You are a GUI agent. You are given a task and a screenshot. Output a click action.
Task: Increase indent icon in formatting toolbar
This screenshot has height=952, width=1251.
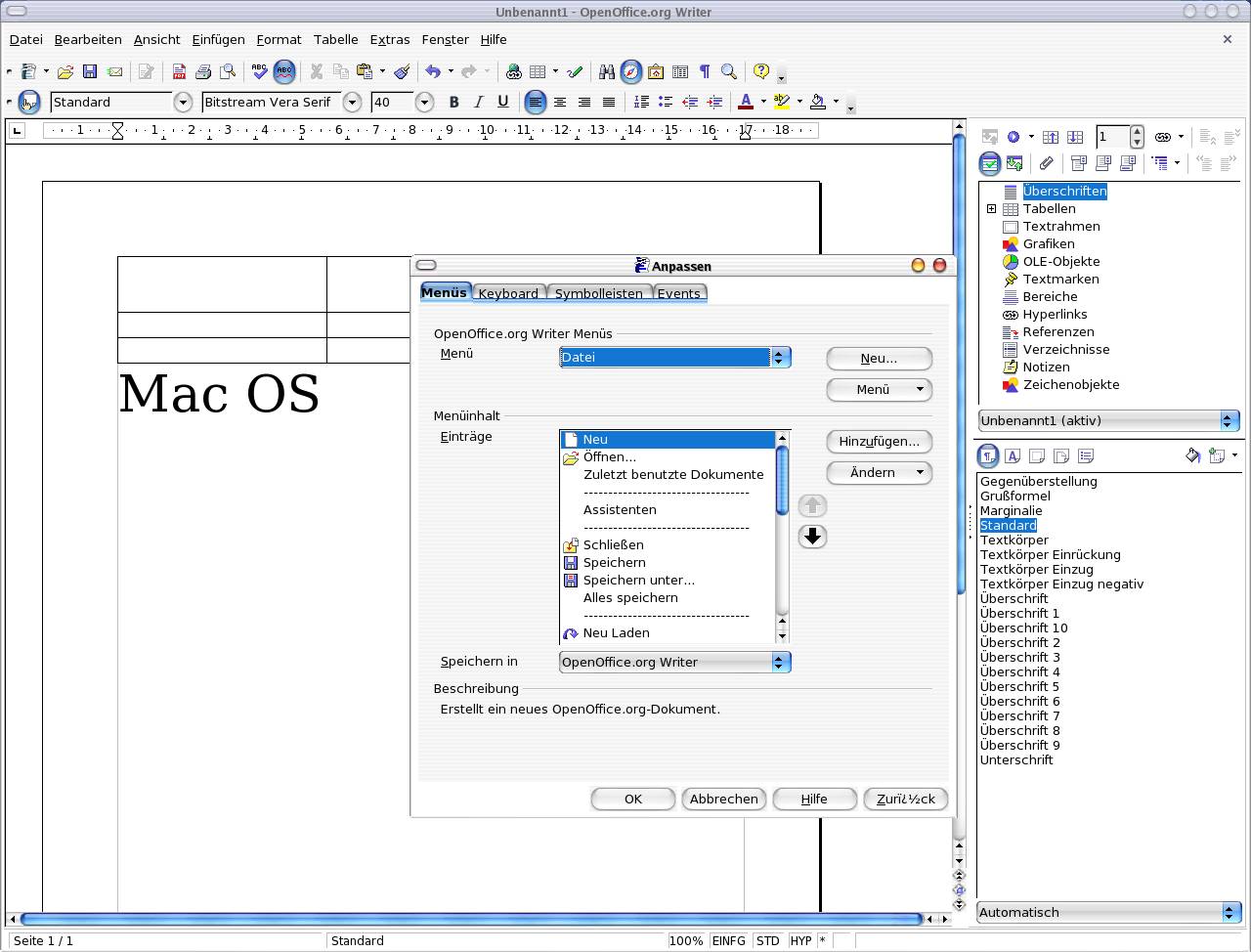click(x=714, y=102)
